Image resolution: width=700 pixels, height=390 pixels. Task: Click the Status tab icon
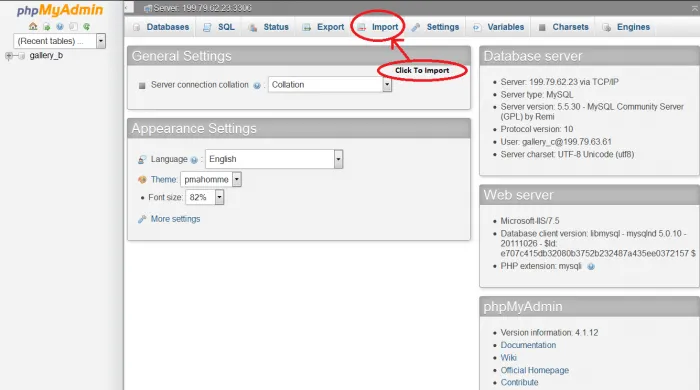pyautogui.click(x=253, y=27)
